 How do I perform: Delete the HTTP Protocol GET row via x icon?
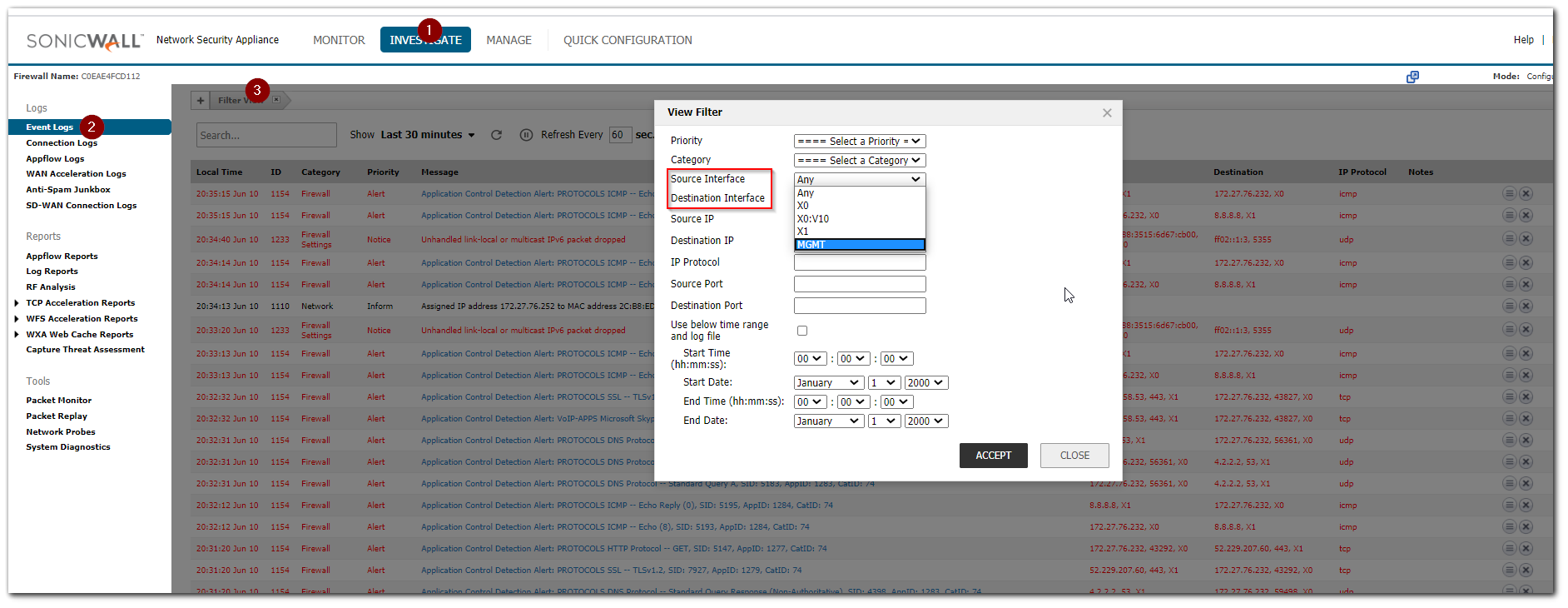1526,548
